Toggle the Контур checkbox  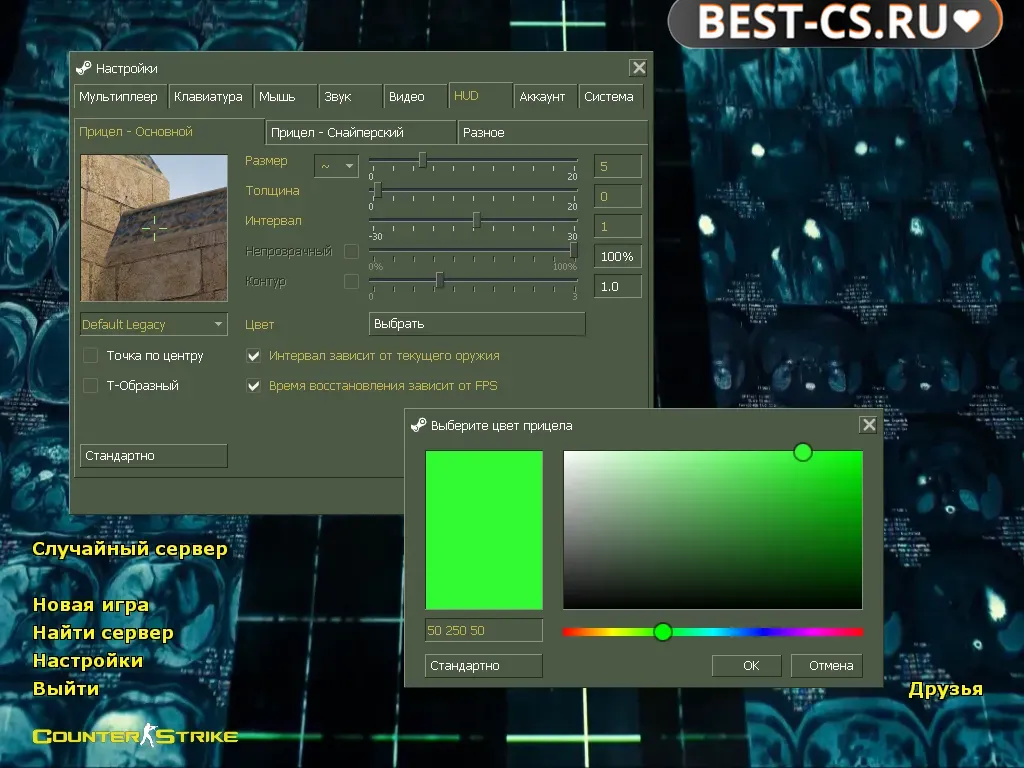351,281
